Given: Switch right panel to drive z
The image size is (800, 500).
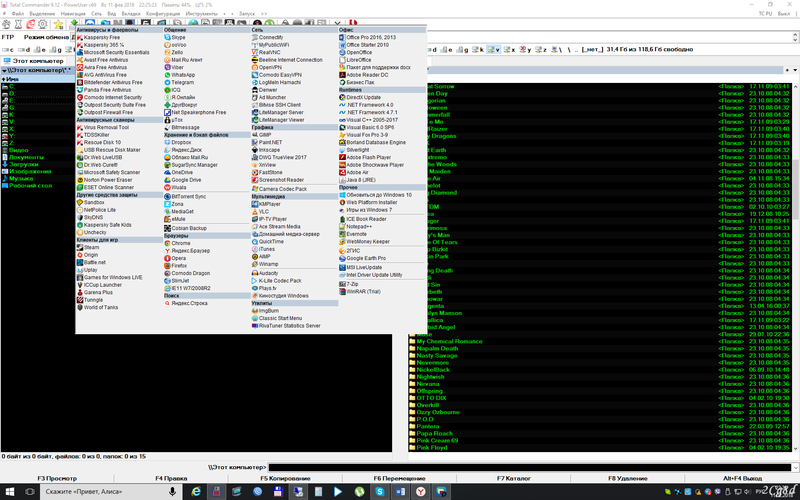Looking at the screenshot, I should (541, 49).
